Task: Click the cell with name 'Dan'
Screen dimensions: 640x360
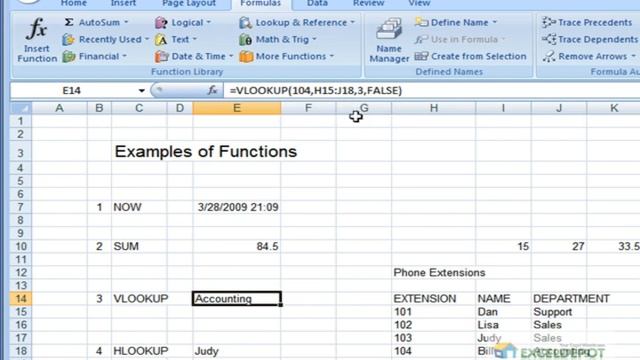Action: click(504, 312)
